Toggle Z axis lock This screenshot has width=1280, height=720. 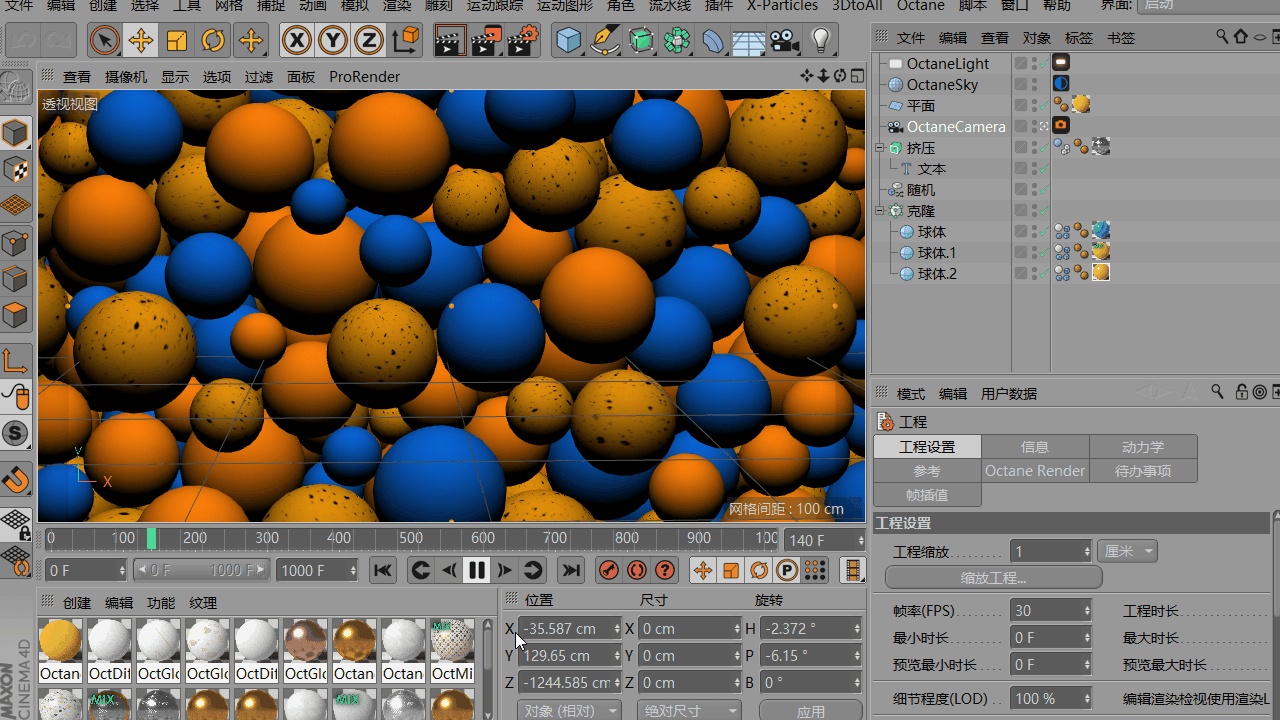[369, 41]
